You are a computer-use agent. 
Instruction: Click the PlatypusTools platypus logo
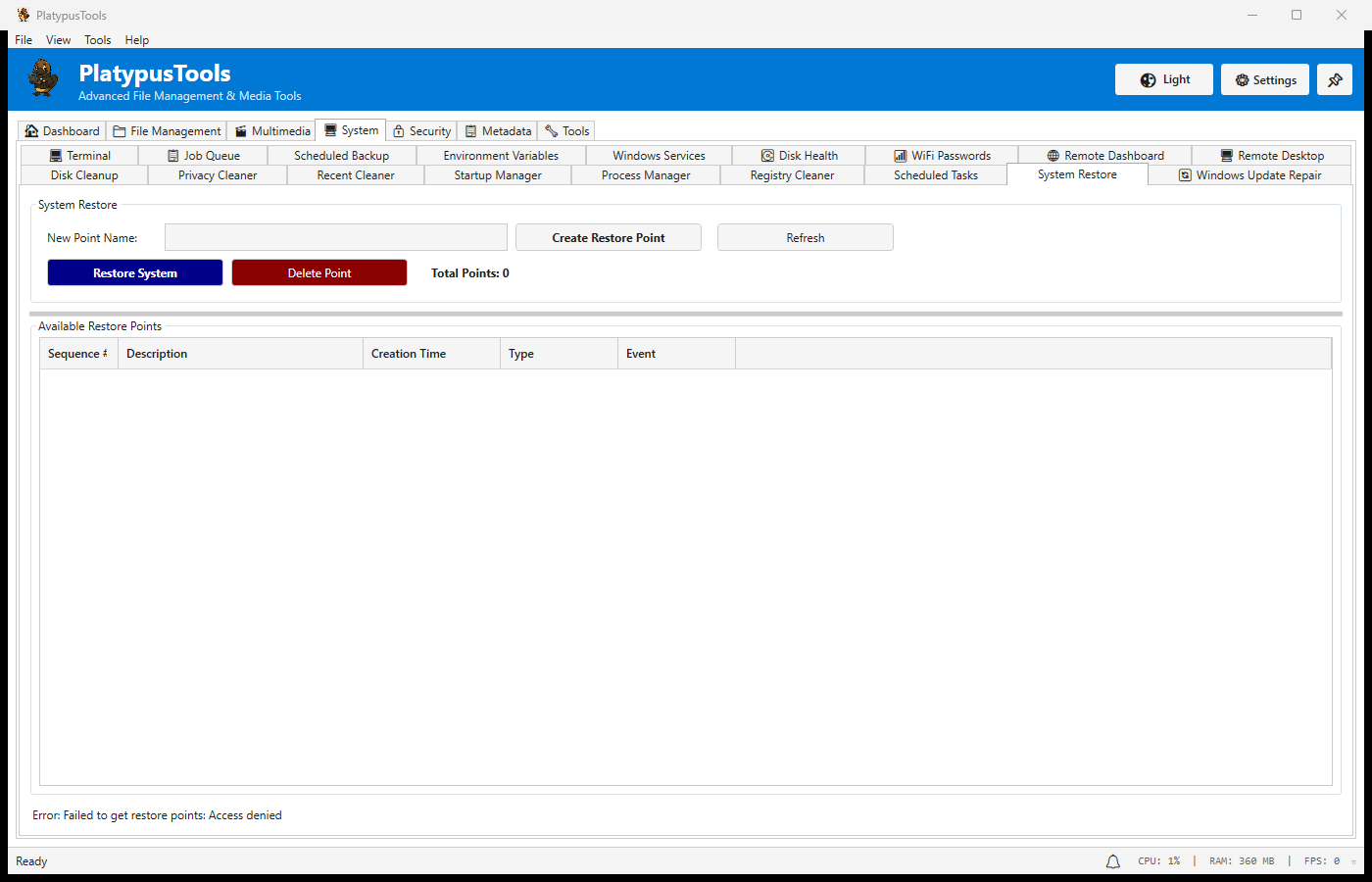pyautogui.click(x=43, y=78)
